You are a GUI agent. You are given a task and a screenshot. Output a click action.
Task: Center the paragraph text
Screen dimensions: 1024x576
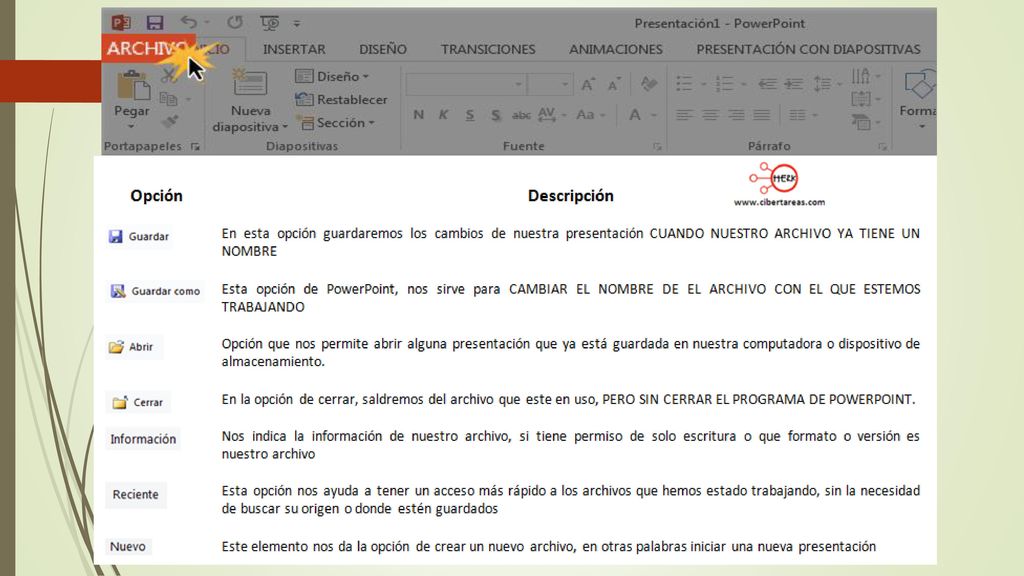710,115
